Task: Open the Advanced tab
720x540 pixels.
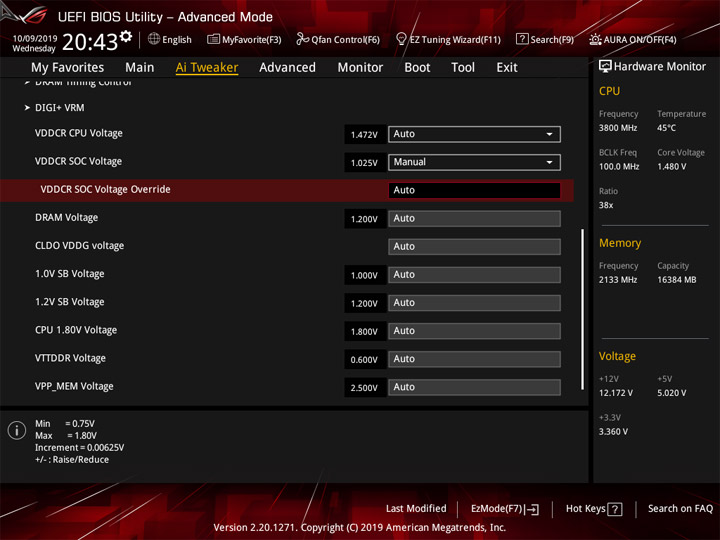Action: click(287, 68)
